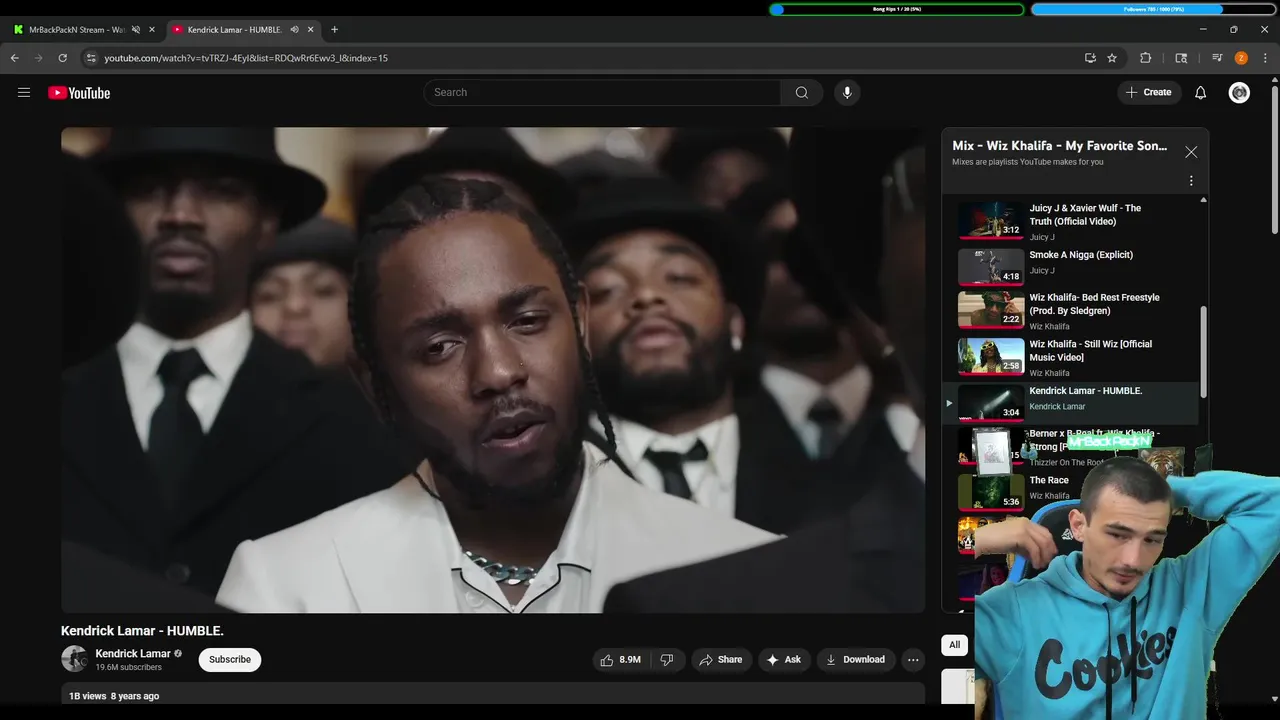Subscribe to Kendrick Lamar channel
The image size is (1280, 720).
(x=230, y=660)
